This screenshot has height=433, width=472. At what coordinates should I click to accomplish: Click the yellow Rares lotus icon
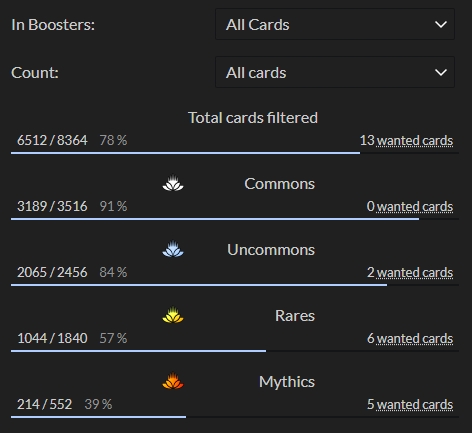(173, 315)
